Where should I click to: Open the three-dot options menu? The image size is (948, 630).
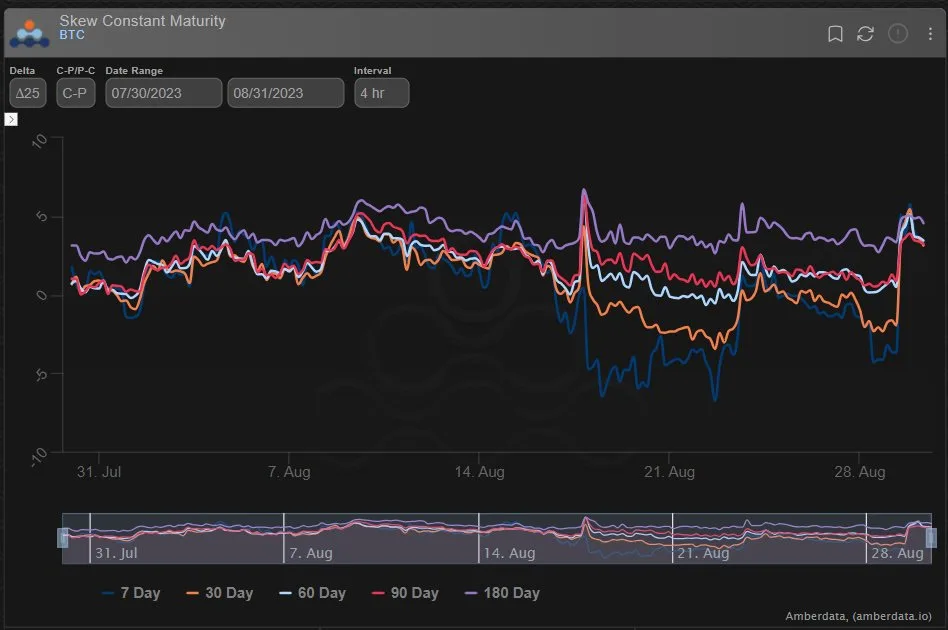(x=930, y=34)
